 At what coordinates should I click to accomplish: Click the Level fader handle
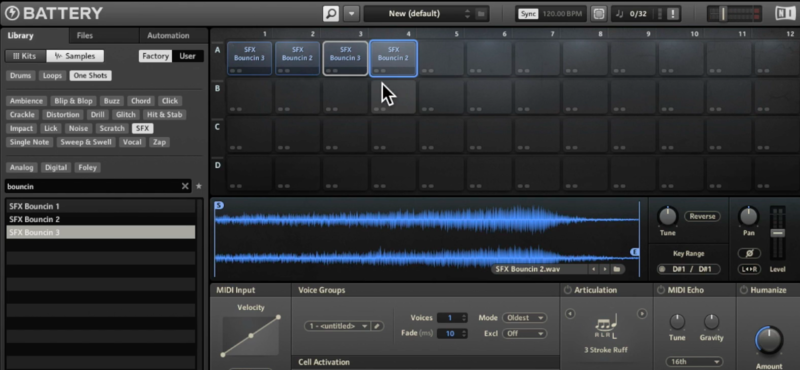click(x=777, y=233)
